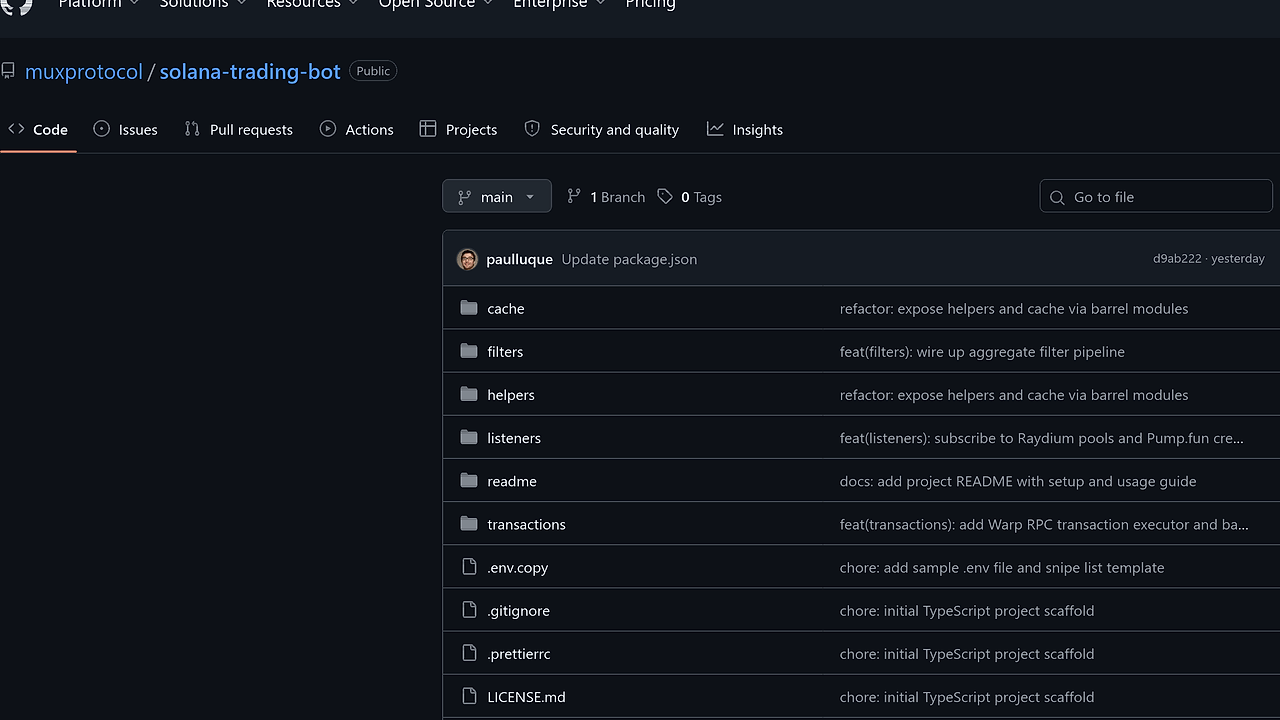The height and width of the screenshot is (720, 1280).
Task: Open Security and quality tab
Action: 602,130
